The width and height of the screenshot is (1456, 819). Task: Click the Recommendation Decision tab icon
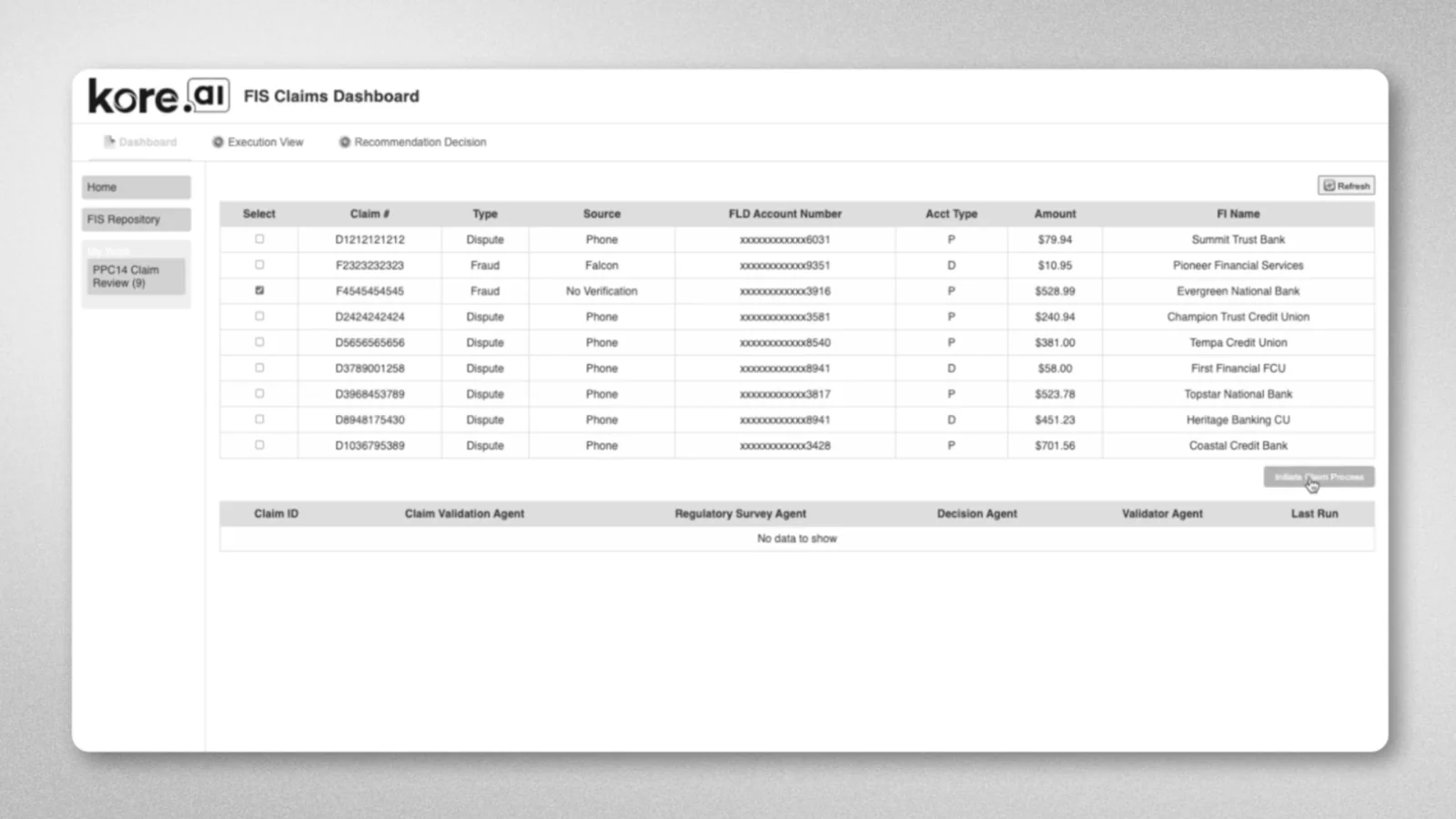[x=345, y=142]
